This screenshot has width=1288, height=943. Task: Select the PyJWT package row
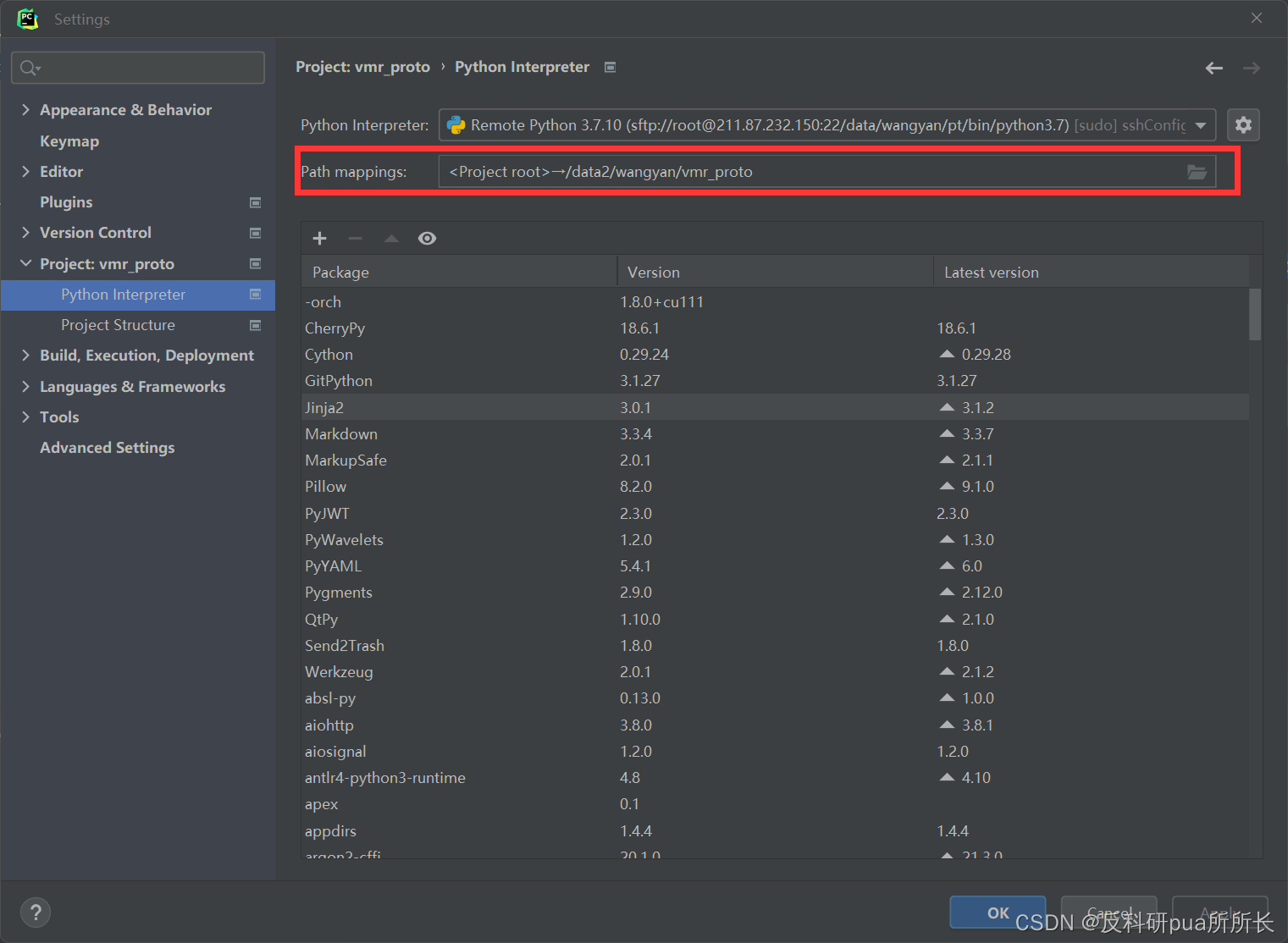click(775, 513)
